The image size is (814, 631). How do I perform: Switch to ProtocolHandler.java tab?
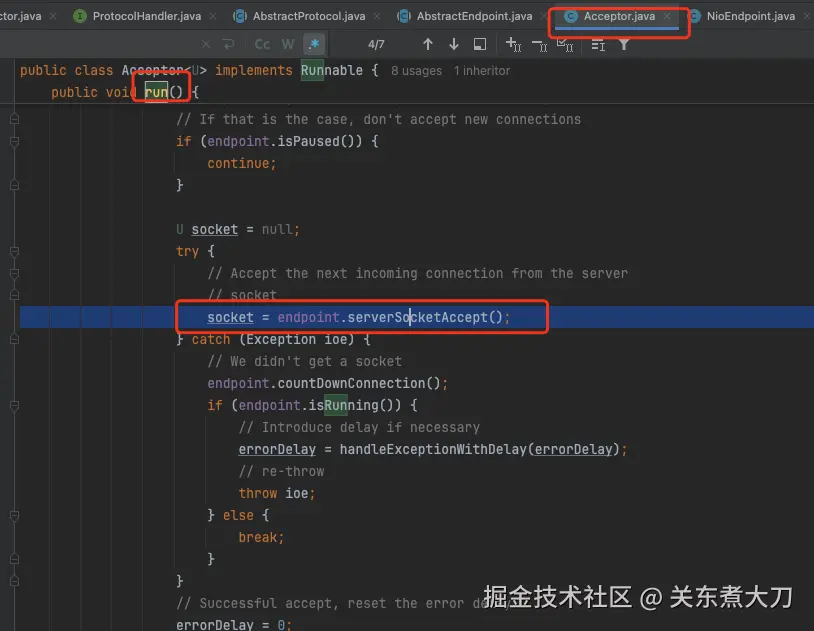(146, 16)
